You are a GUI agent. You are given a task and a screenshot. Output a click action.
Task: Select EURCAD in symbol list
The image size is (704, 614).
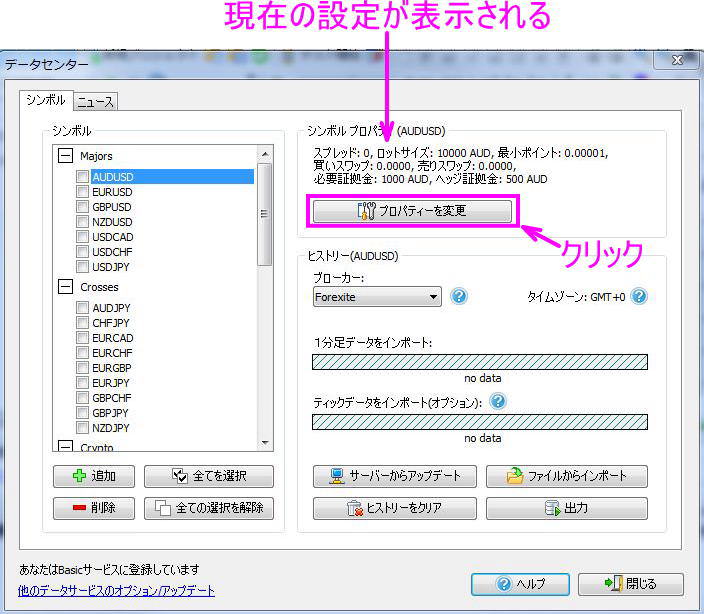pos(113,338)
